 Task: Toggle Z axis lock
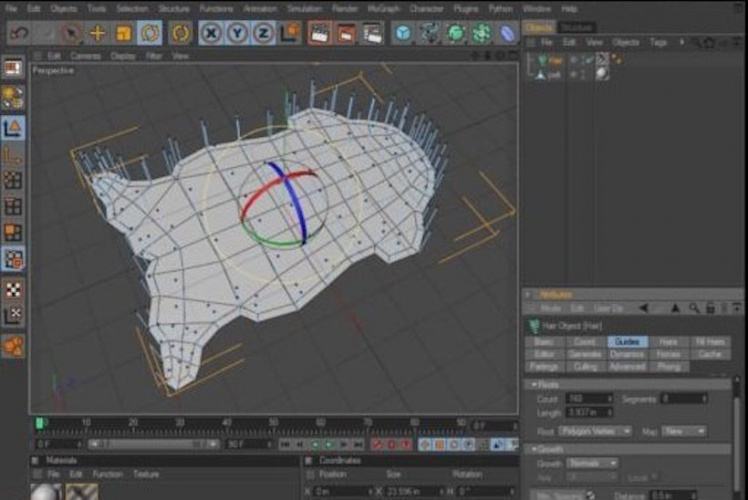[263, 33]
